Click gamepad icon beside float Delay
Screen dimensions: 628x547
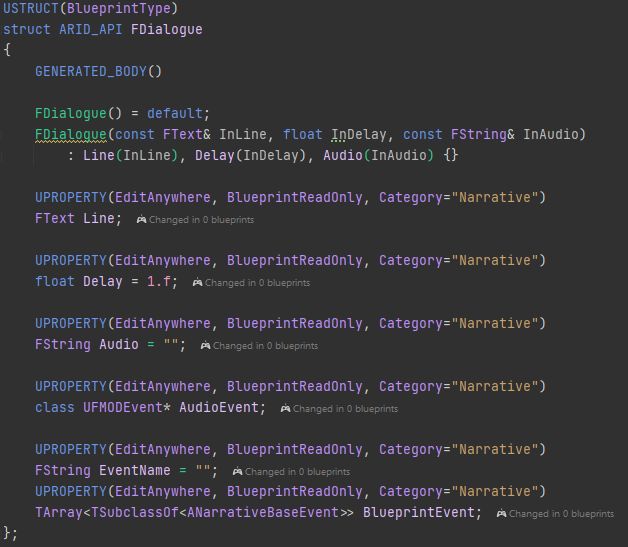tap(197, 282)
